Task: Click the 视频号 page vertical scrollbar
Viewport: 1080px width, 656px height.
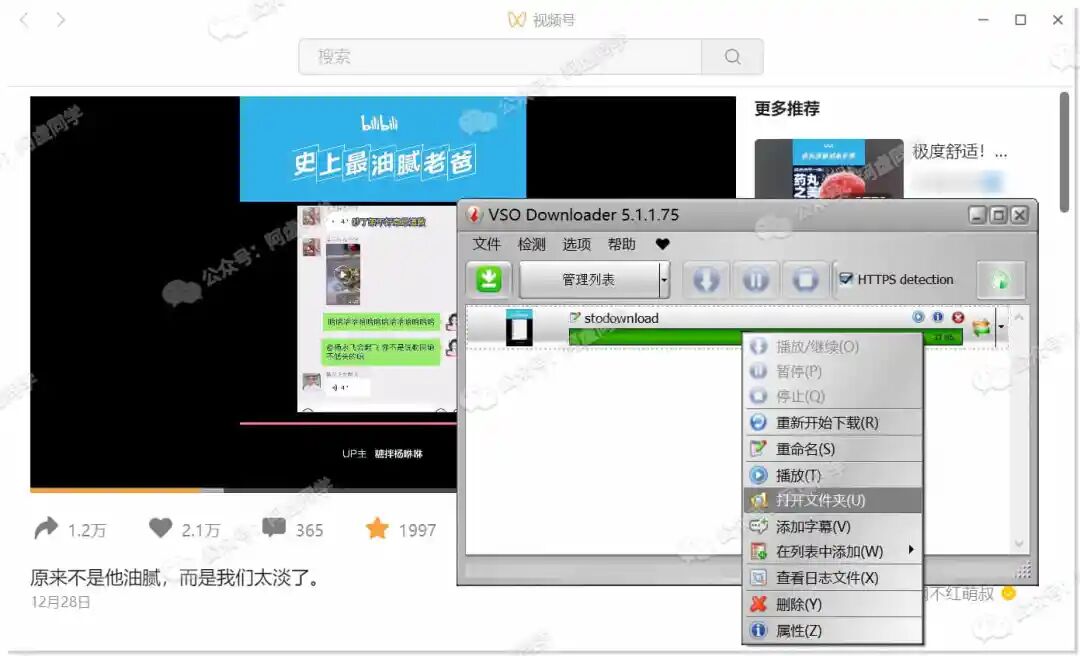Action: 1065,153
